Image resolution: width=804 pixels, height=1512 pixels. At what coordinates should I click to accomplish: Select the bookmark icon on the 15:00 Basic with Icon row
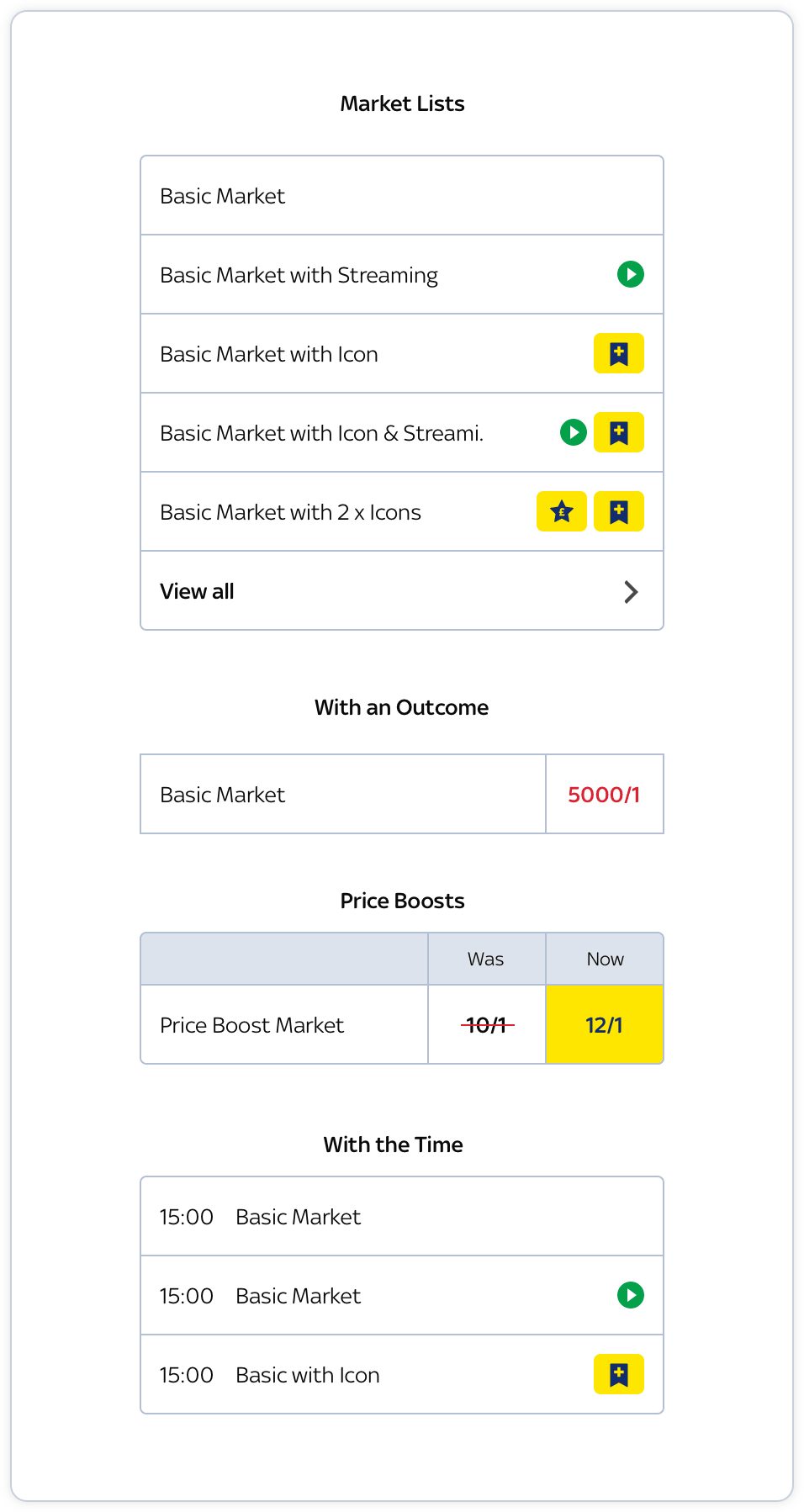coord(619,1375)
